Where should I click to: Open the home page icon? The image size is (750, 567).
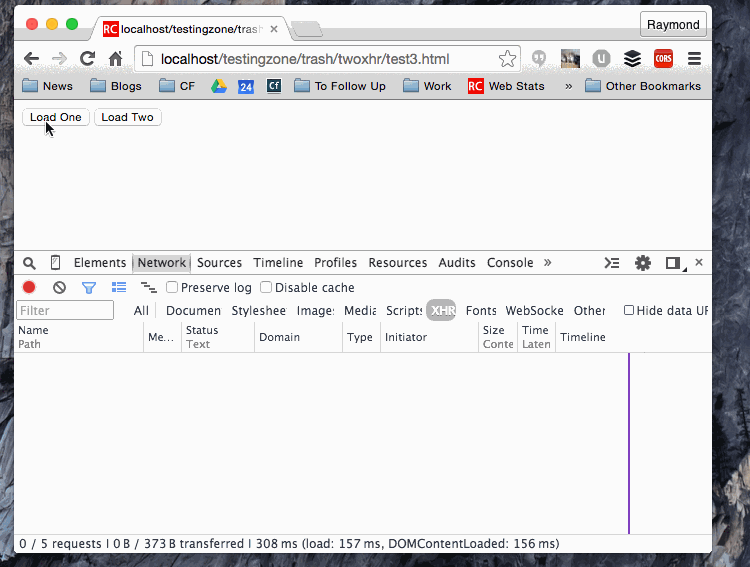point(115,59)
